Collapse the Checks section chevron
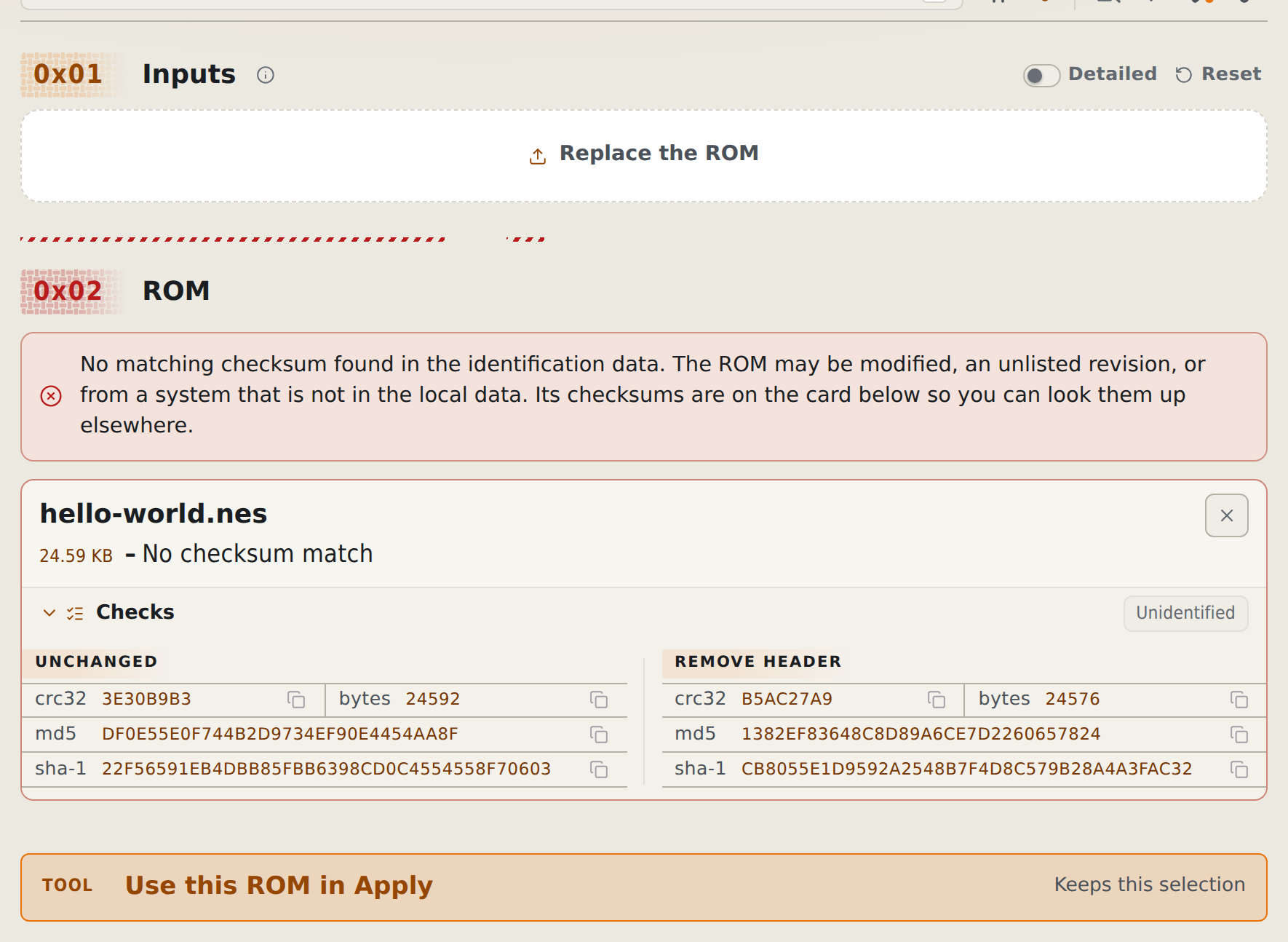The image size is (1288, 942). 49,612
